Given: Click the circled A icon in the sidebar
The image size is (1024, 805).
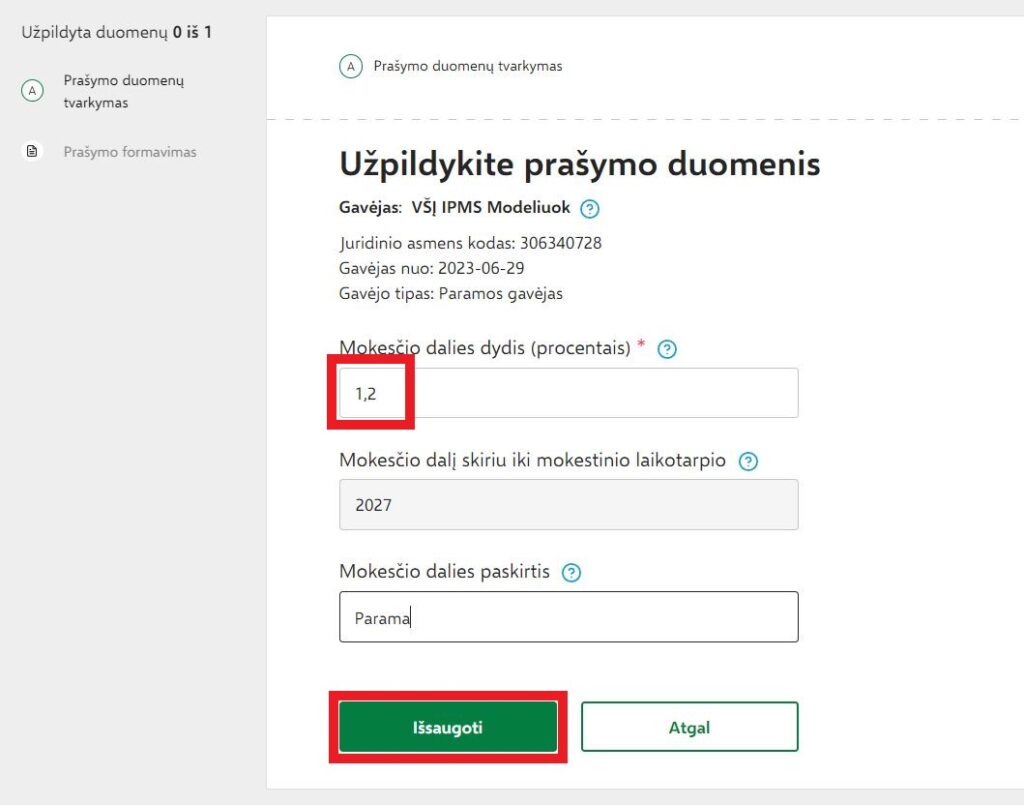Looking at the screenshot, I should 32,91.
